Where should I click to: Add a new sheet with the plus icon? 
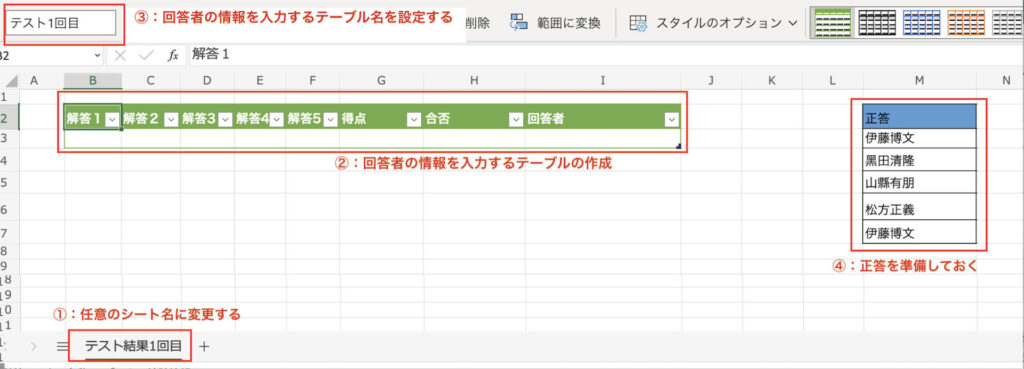(204, 347)
